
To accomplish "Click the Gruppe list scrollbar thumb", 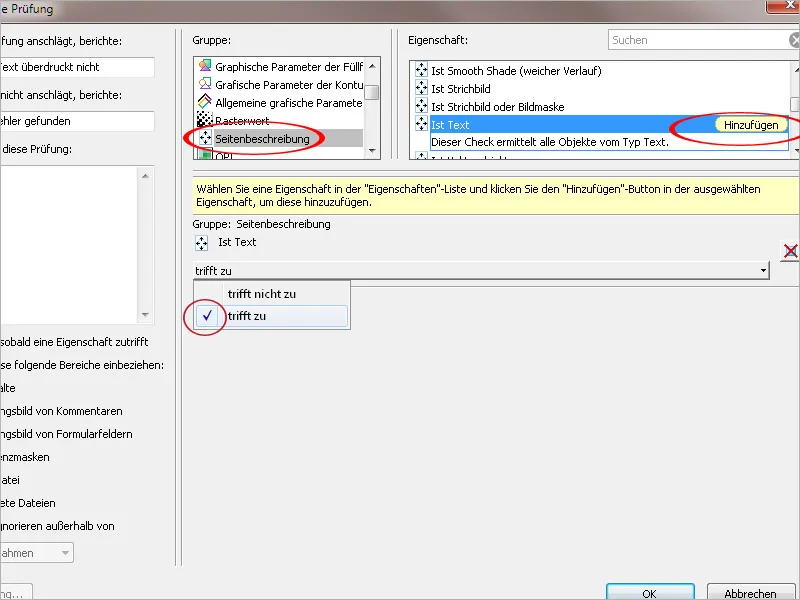I will coord(372,92).
